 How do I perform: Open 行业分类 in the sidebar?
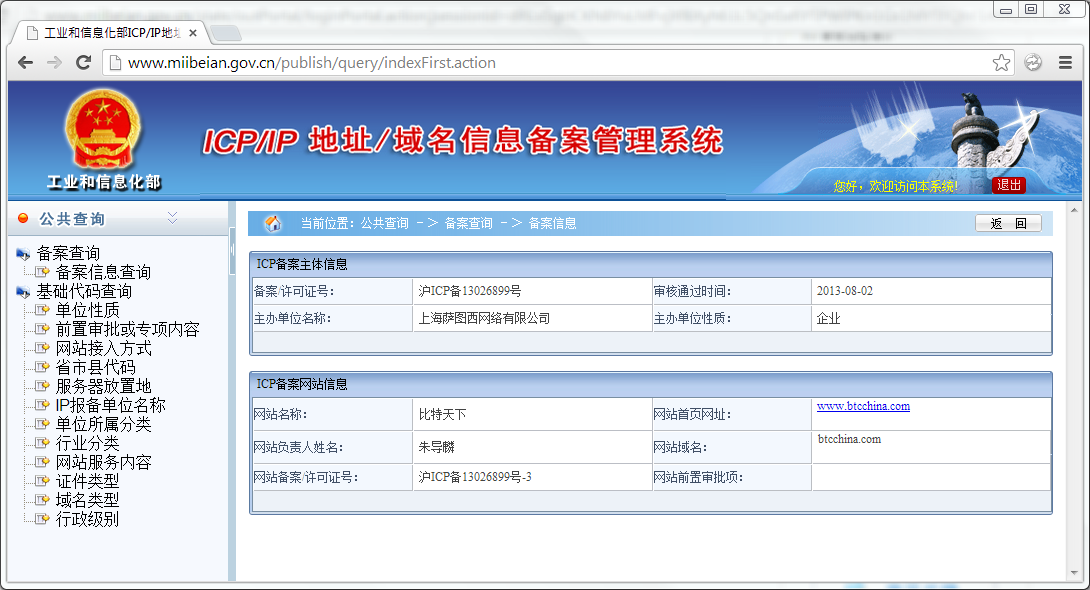[88, 443]
